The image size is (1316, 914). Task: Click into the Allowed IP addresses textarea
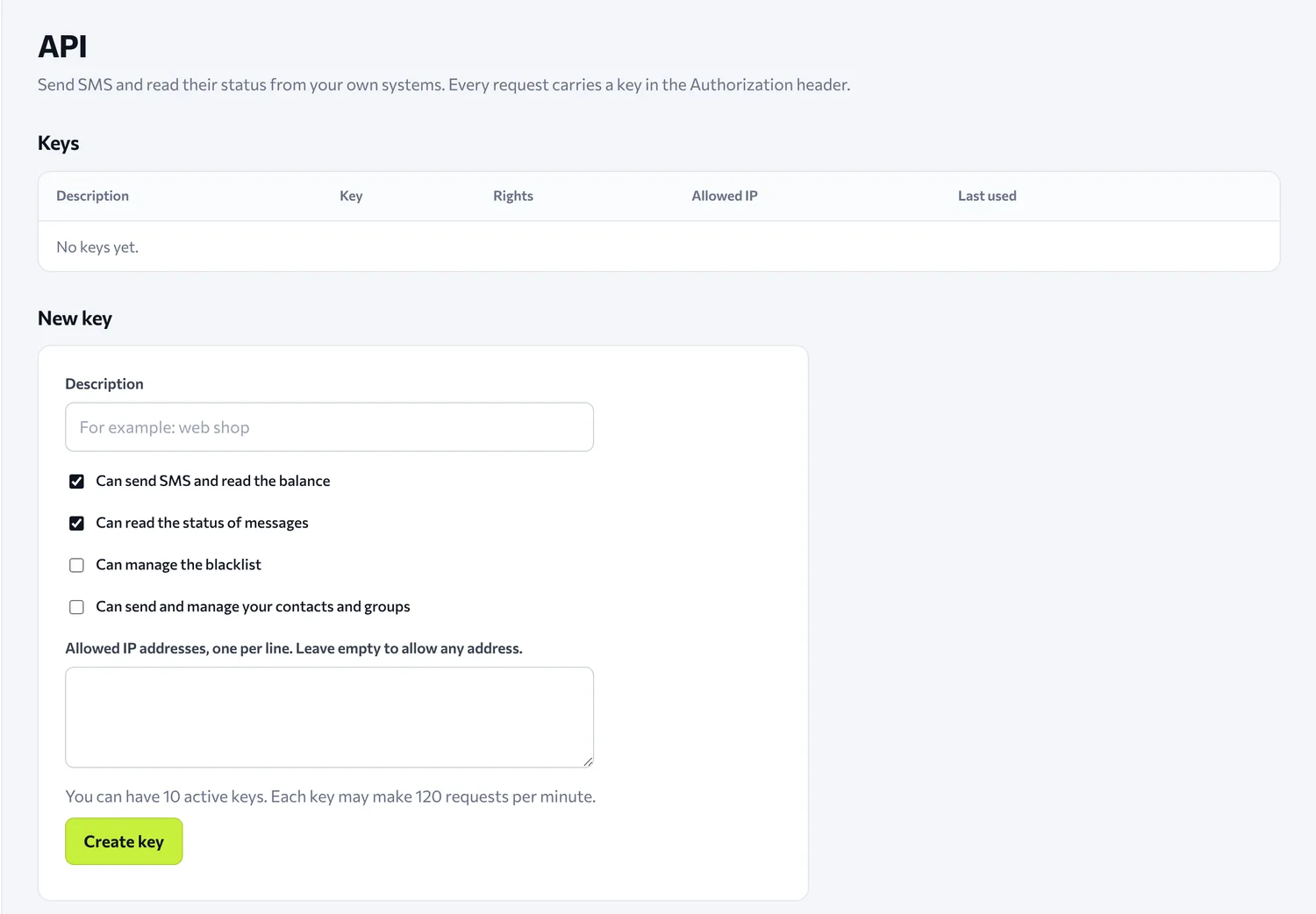click(329, 718)
